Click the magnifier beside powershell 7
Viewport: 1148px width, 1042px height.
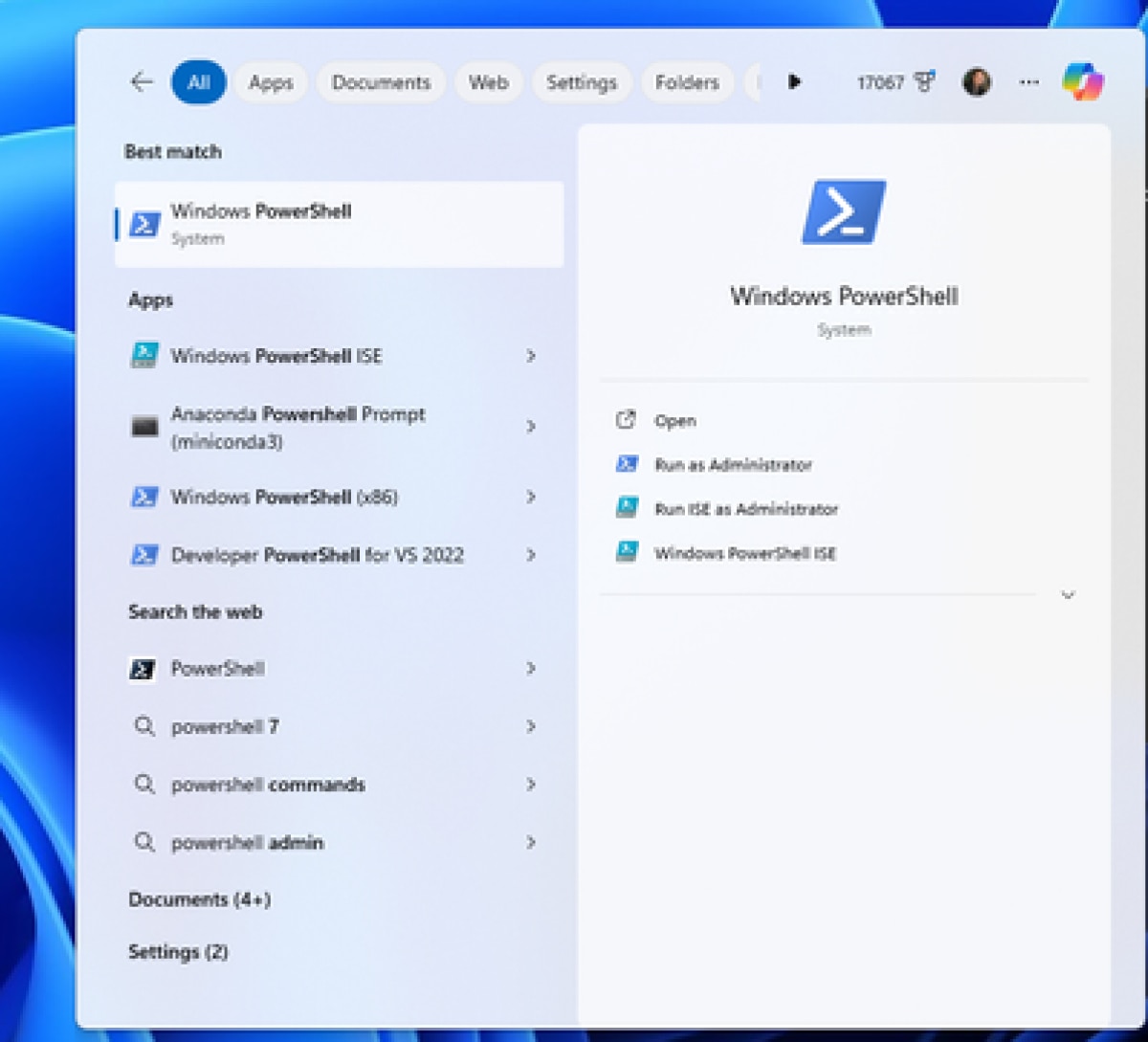click(x=144, y=727)
